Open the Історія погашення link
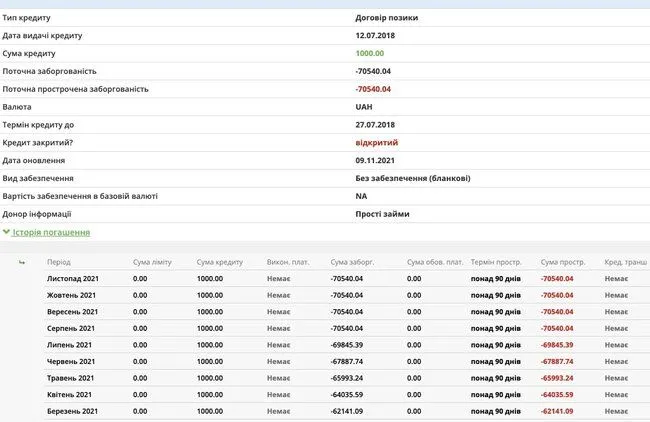Image resolution: width=650 pixels, height=422 pixels. pyautogui.click(x=51, y=232)
